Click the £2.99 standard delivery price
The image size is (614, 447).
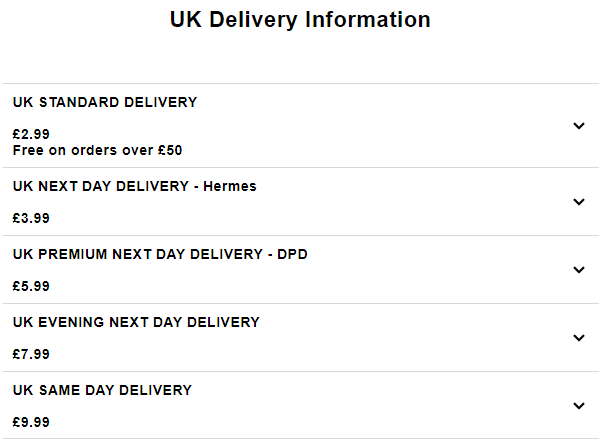point(31,134)
